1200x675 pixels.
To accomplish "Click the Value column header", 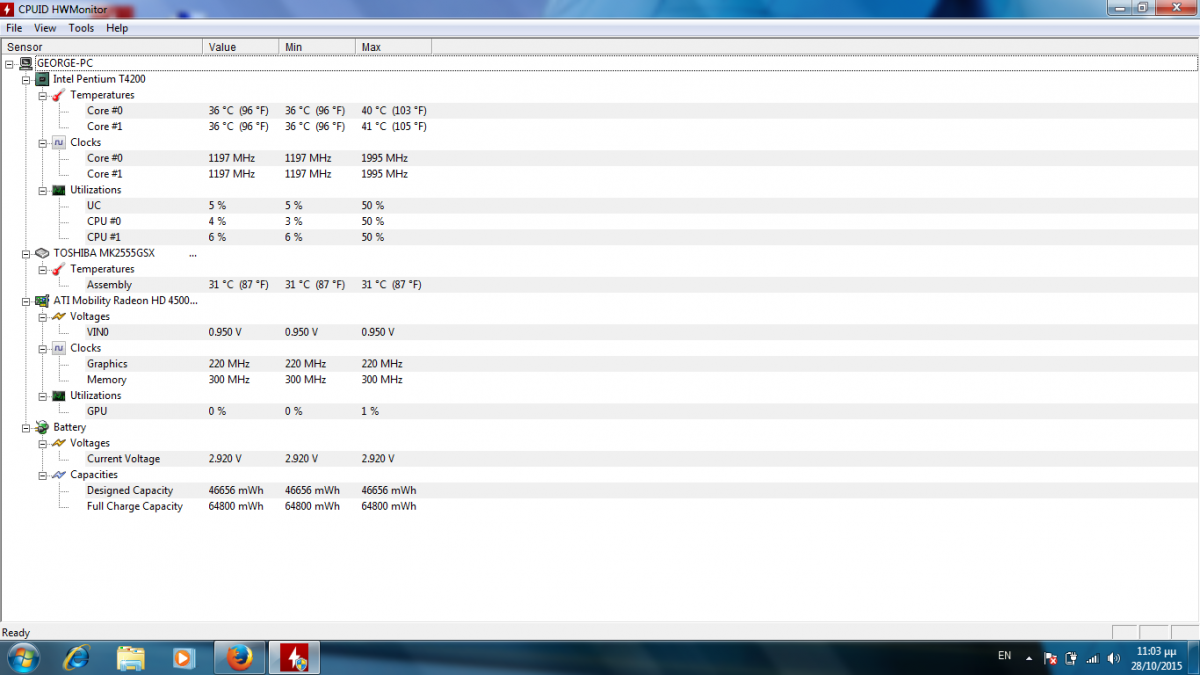I will tap(241, 47).
